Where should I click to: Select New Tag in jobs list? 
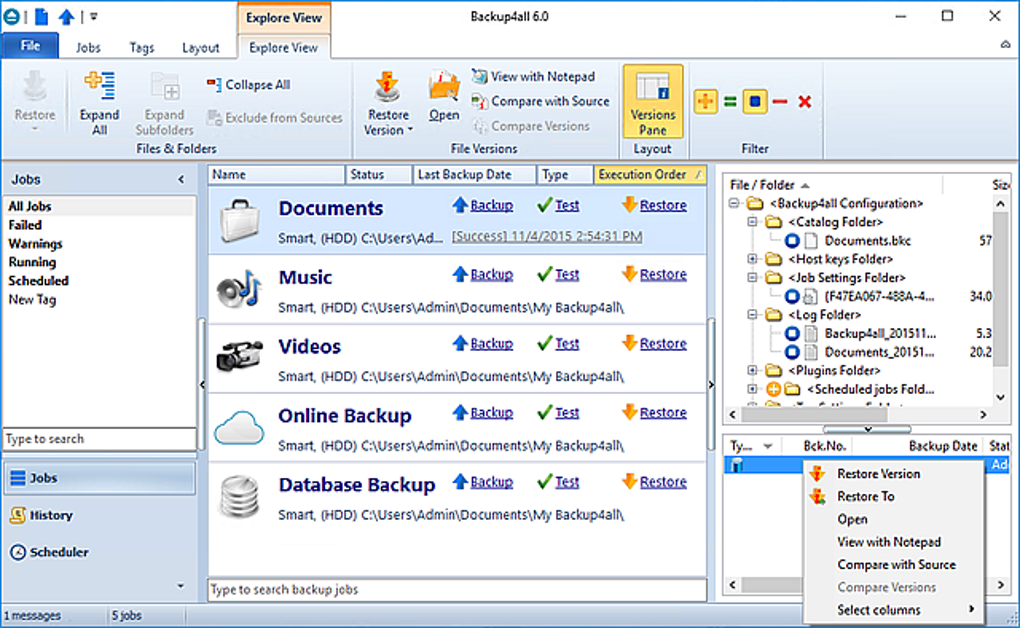click(32, 300)
